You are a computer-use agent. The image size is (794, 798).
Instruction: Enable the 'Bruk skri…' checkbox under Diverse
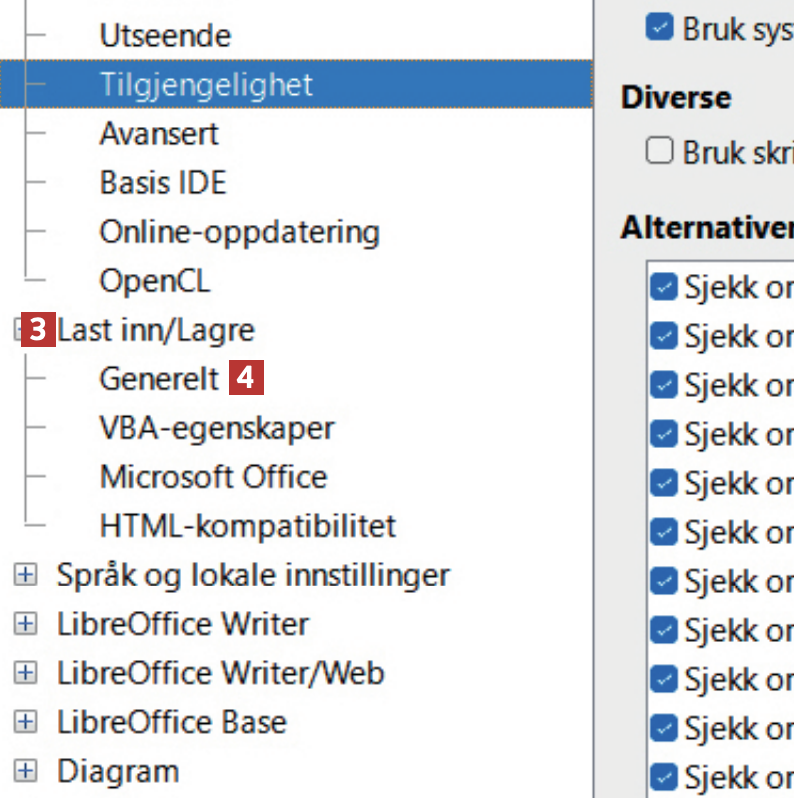point(660,151)
